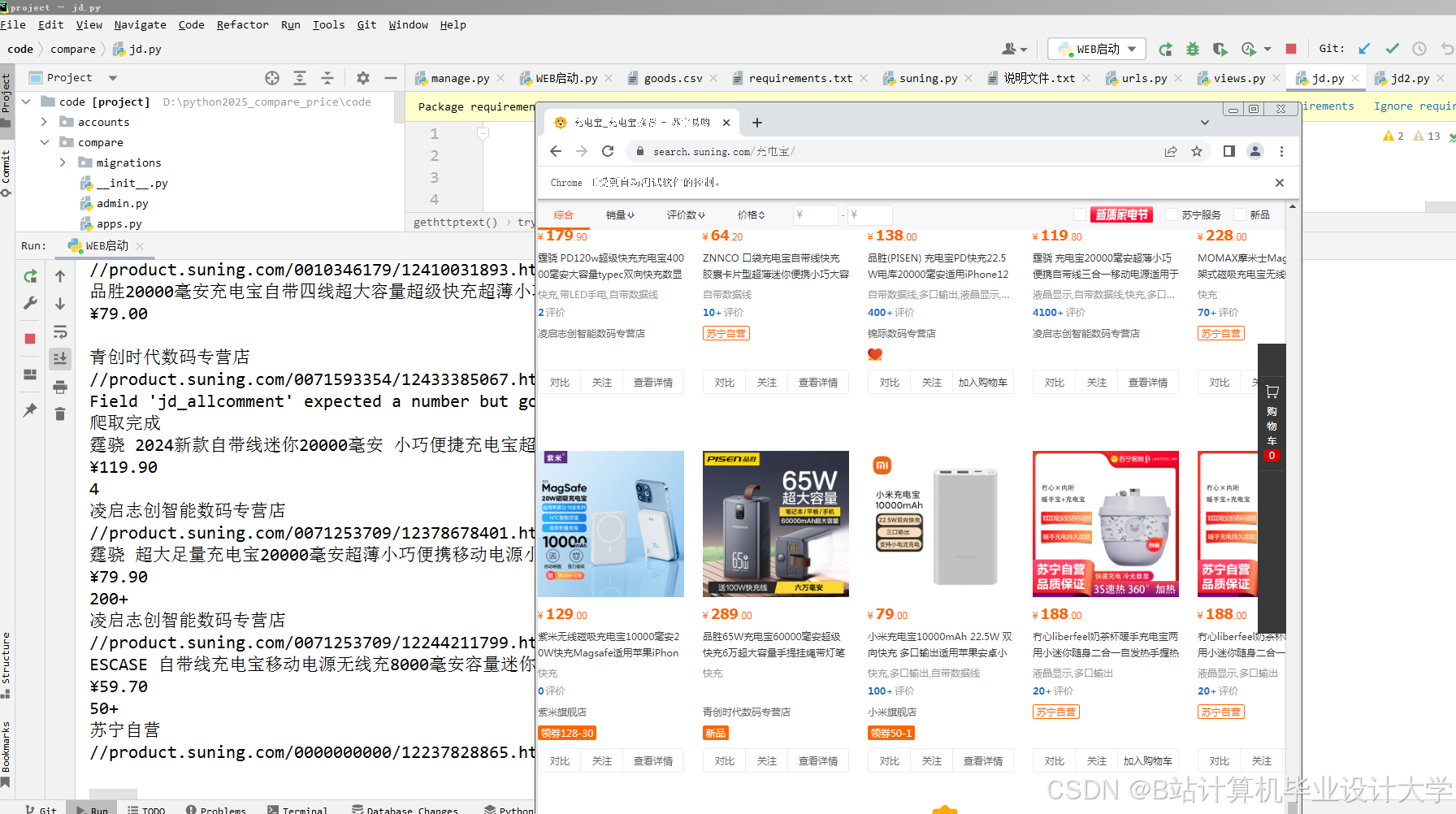The image size is (1456, 814).
Task: Click scroll to end icon in Run panel
Action: pyautogui.click(x=60, y=358)
